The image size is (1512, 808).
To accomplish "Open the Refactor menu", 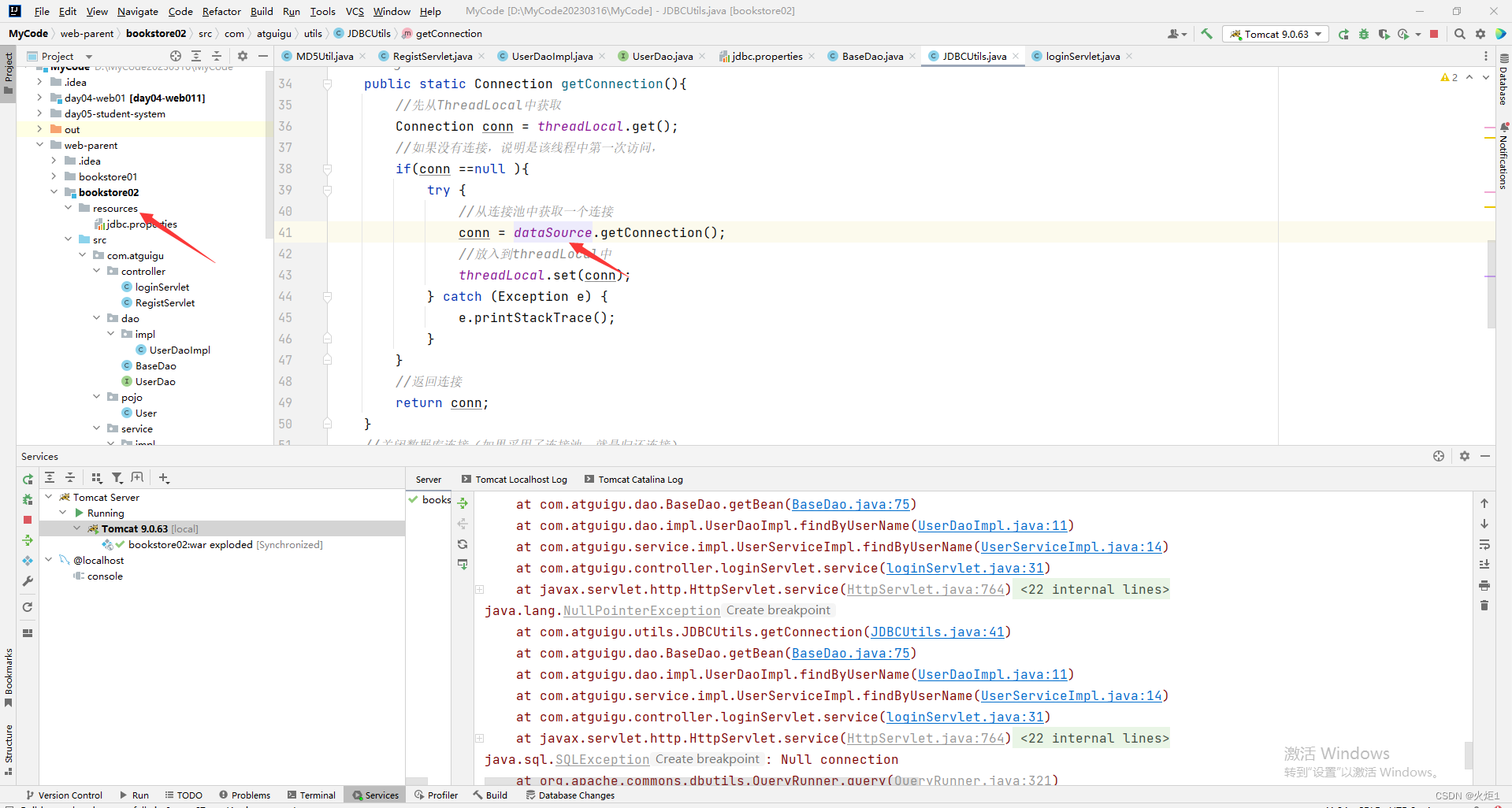I will pos(221,11).
